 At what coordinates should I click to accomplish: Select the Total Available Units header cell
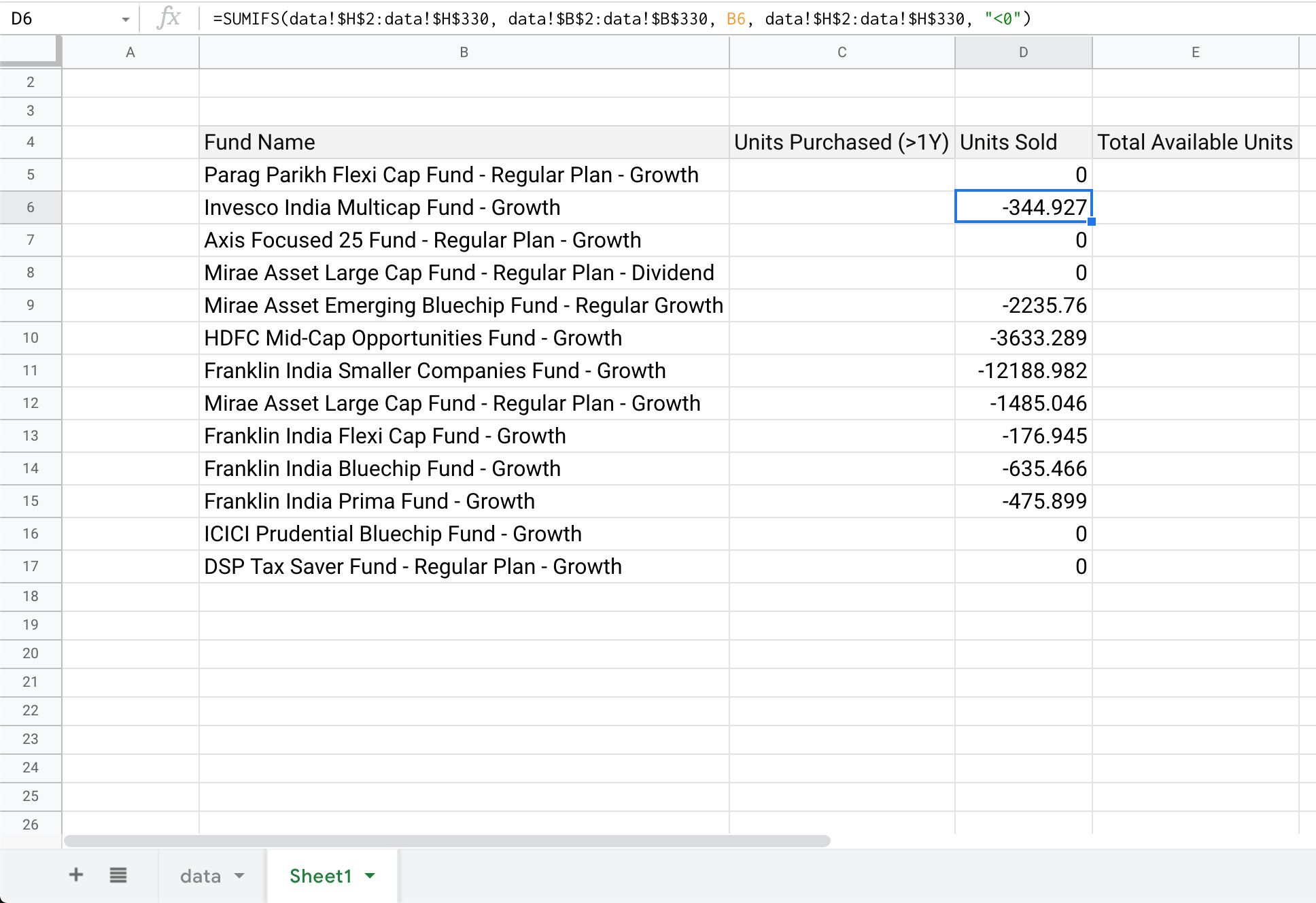(x=1196, y=142)
